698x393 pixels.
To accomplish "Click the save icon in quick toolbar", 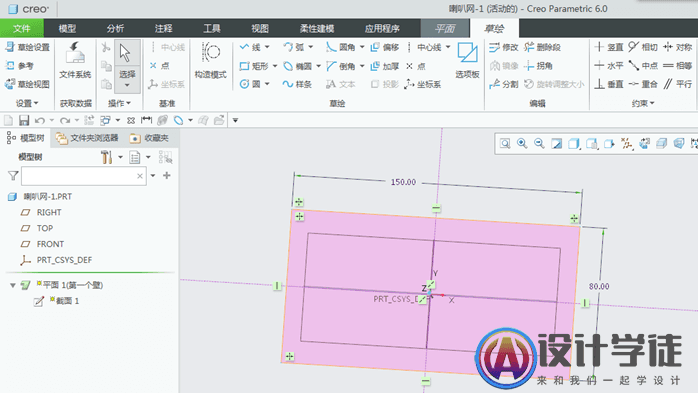I will click(24, 120).
